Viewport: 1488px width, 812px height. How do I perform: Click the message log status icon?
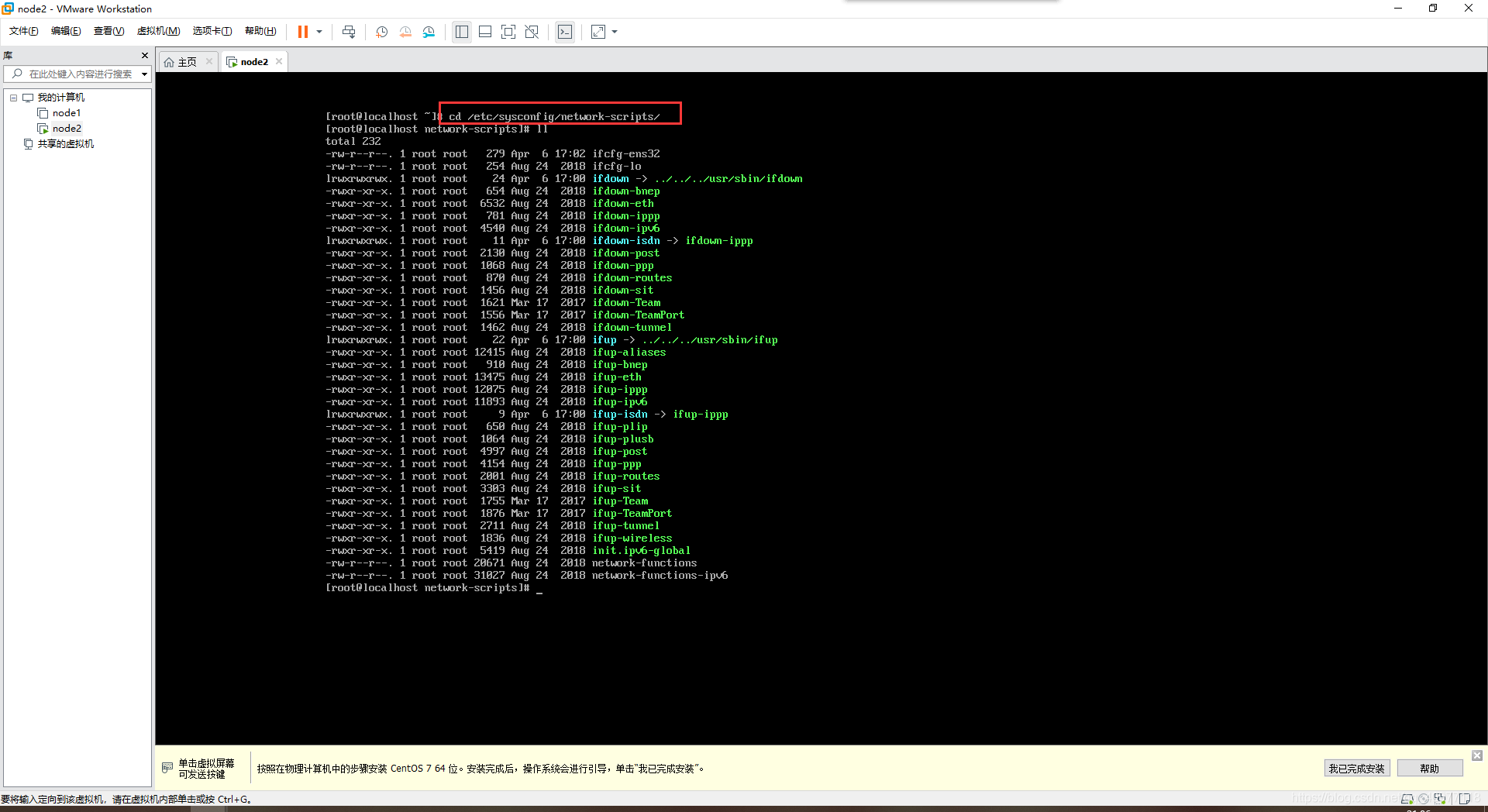[1465, 799]
